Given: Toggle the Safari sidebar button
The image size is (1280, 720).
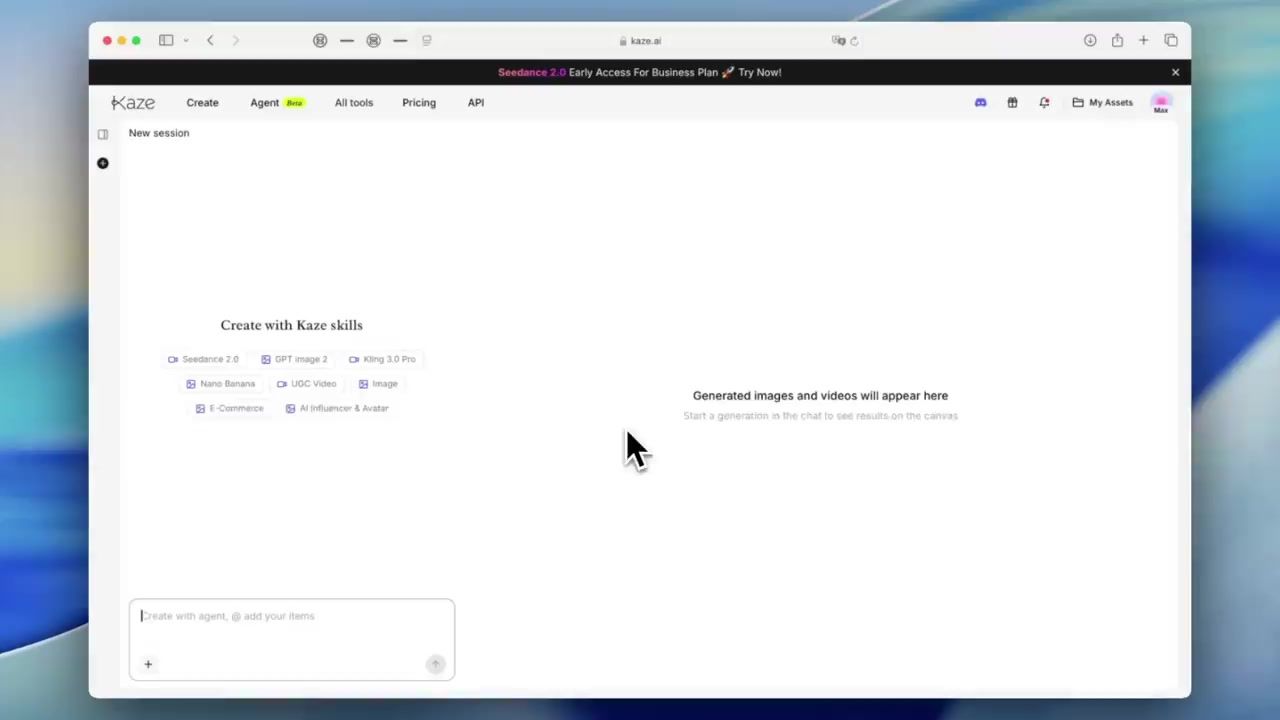Looking at the screenshot, I should [166, 40].
